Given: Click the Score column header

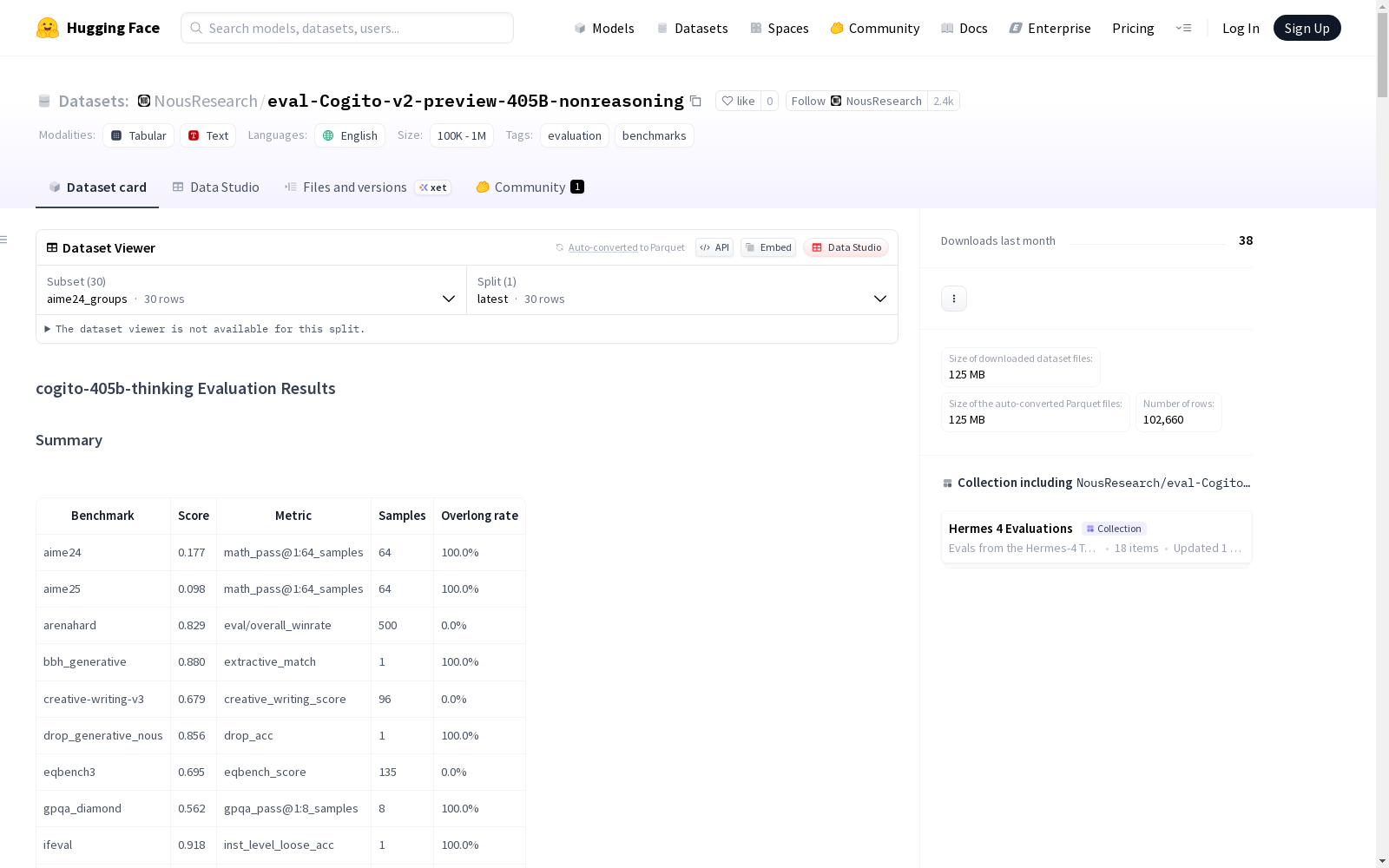Looking at the screenshot, I should pyautogui.click(x=194, y=516).
